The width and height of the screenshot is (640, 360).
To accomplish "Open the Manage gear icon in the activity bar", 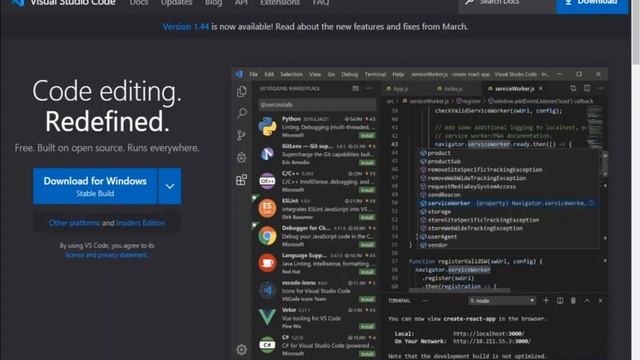I will pyautogui.click(x=242, y=349).
